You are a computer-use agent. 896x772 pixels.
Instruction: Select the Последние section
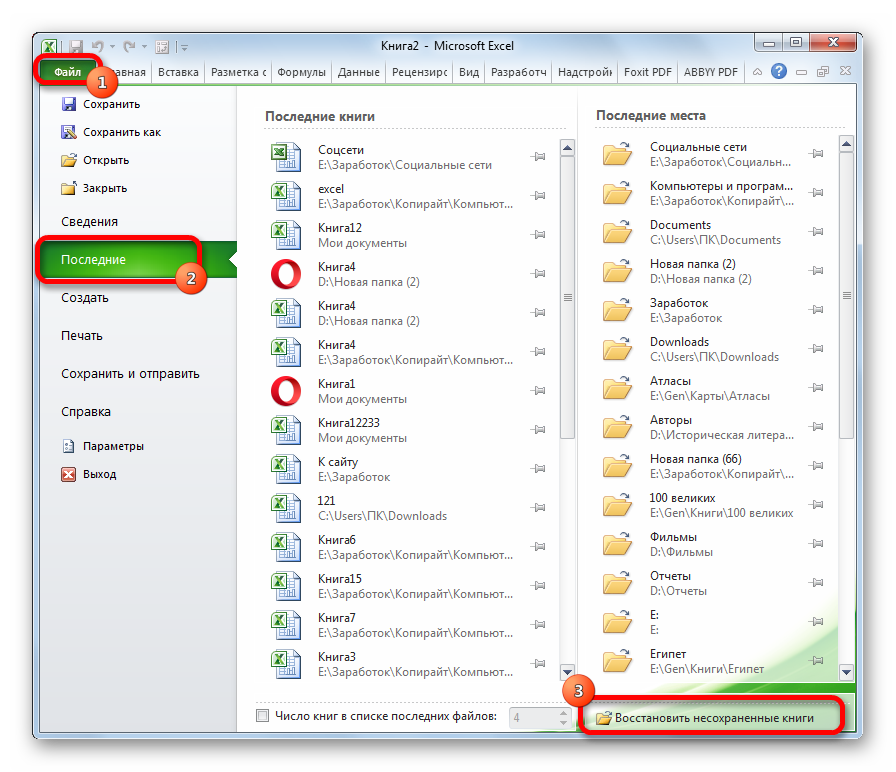click(138, 259)
